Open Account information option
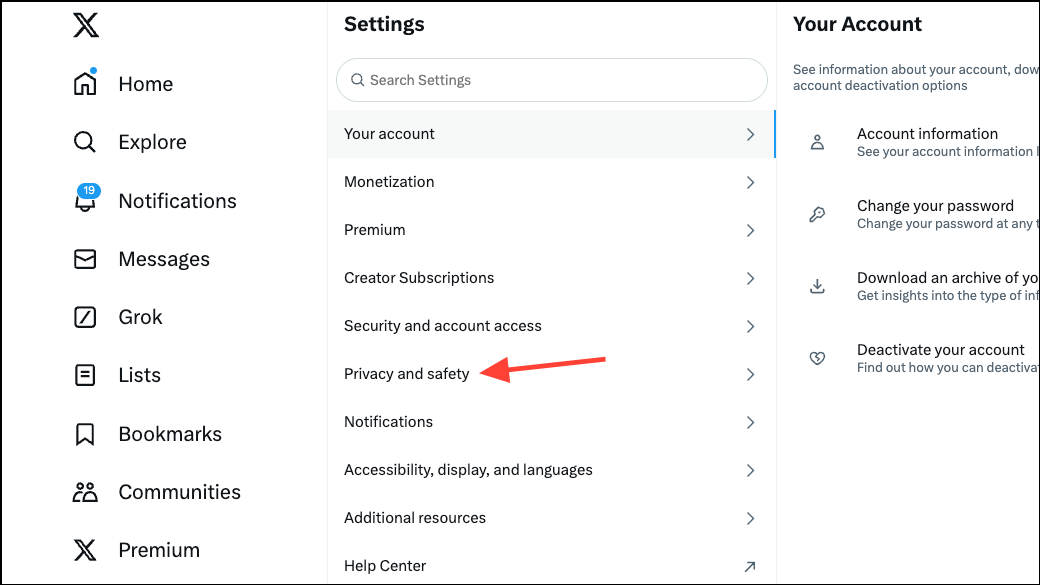 pyautogui.click(x=927, y=134)
